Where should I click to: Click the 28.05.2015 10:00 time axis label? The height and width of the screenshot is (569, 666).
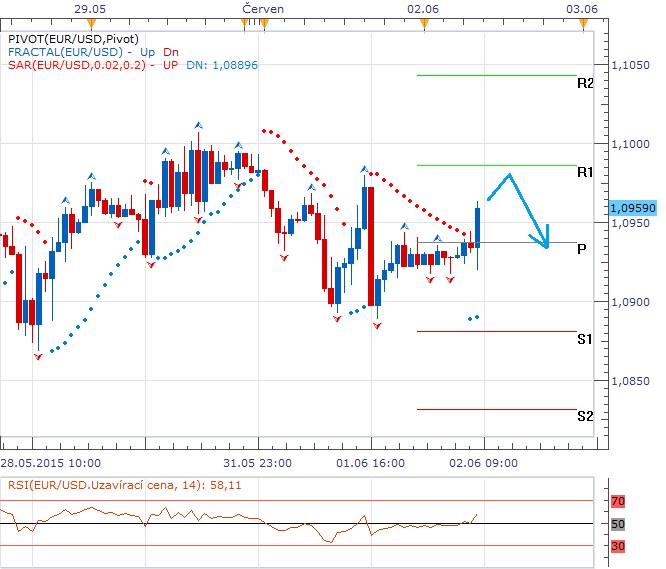pos(50,463)
